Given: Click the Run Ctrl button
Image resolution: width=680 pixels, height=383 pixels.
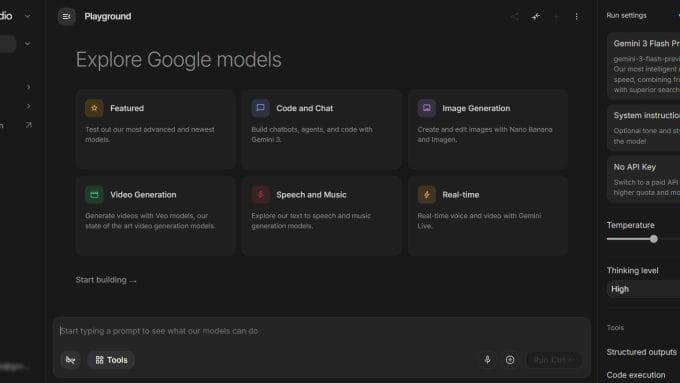Looking at the screenshot, I should [x=554, y=360].
